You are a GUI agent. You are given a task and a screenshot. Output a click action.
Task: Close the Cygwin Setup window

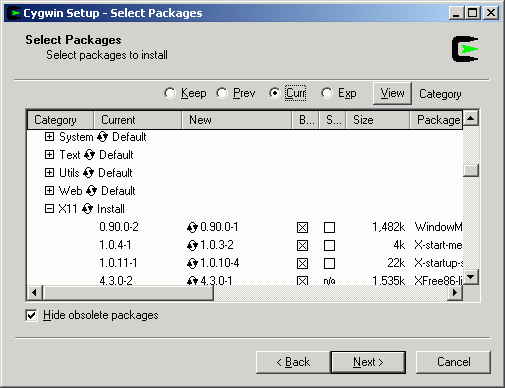[x=491, y=13]
